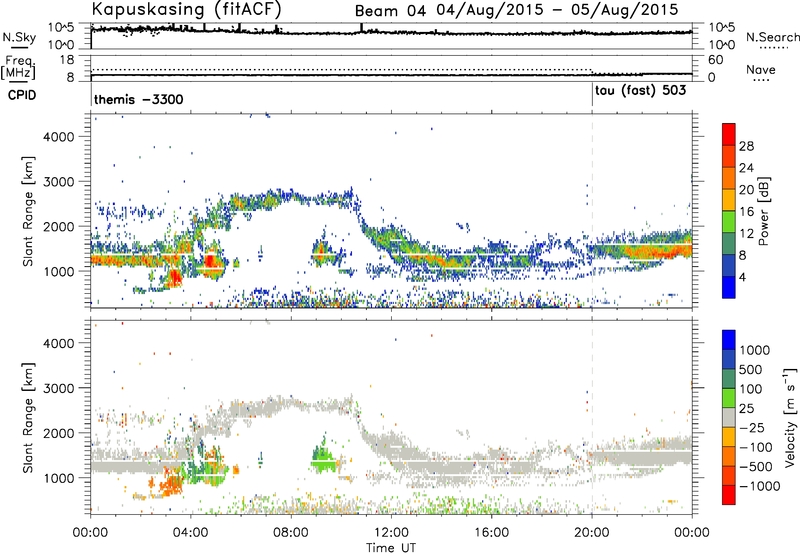Select the 08:00 time tick label
Image resolution: width=800 pixels, height=554 pixels.
[x=291, y=533]
